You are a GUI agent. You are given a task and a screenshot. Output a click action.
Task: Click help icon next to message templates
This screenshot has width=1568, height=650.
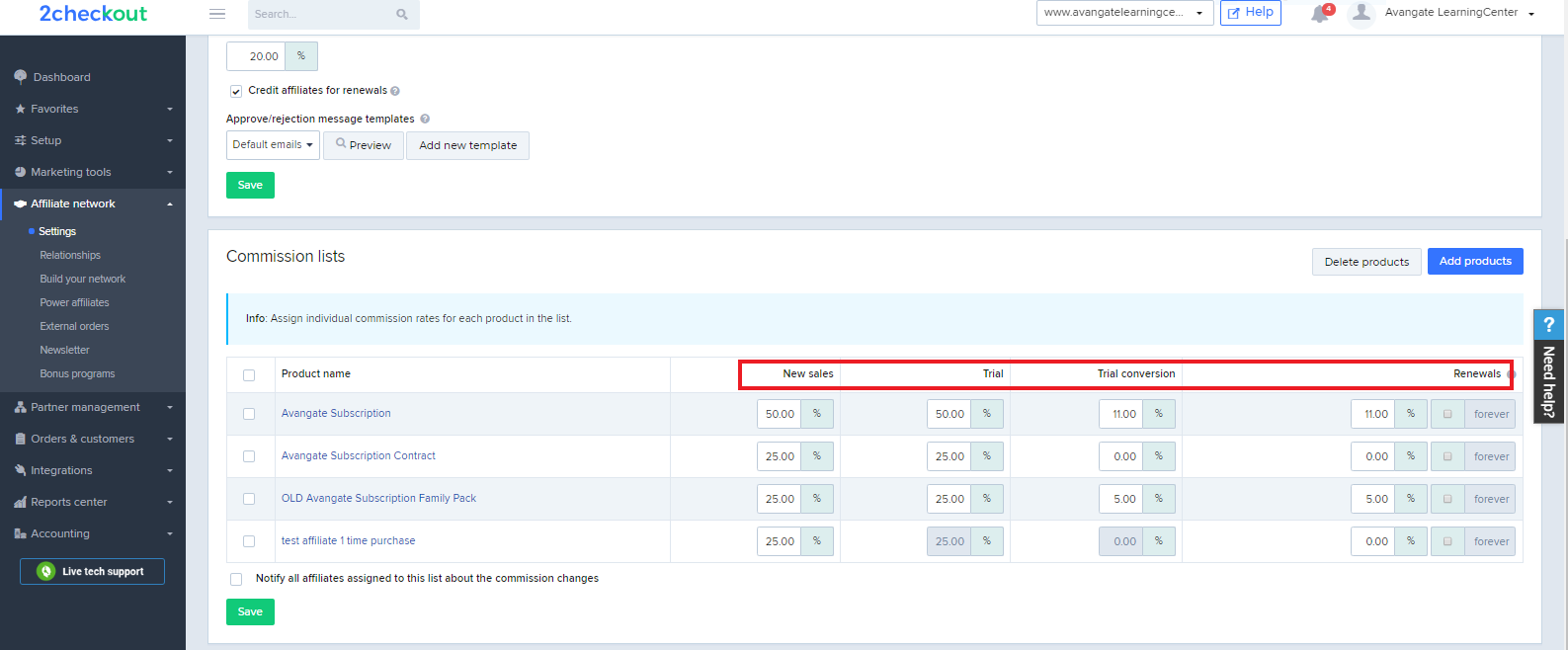425,119
